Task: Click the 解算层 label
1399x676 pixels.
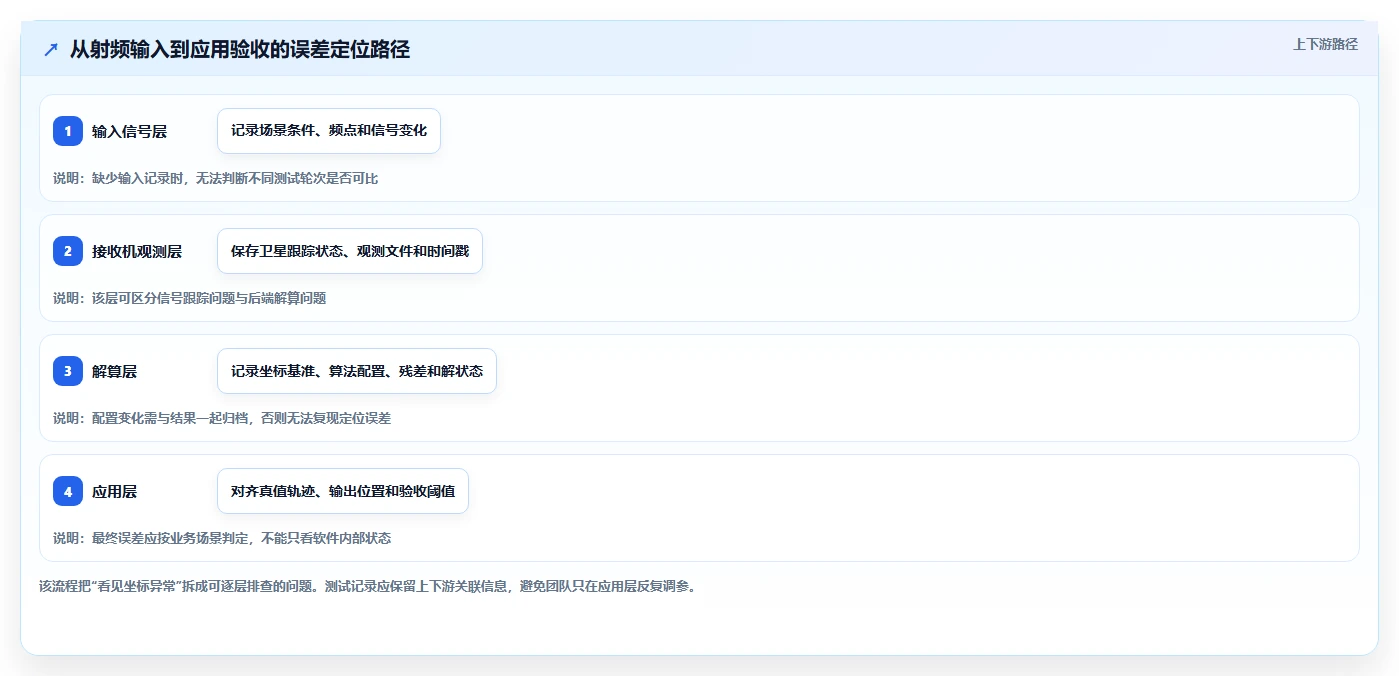Action: pyautogui.click(x=114, y=371)
